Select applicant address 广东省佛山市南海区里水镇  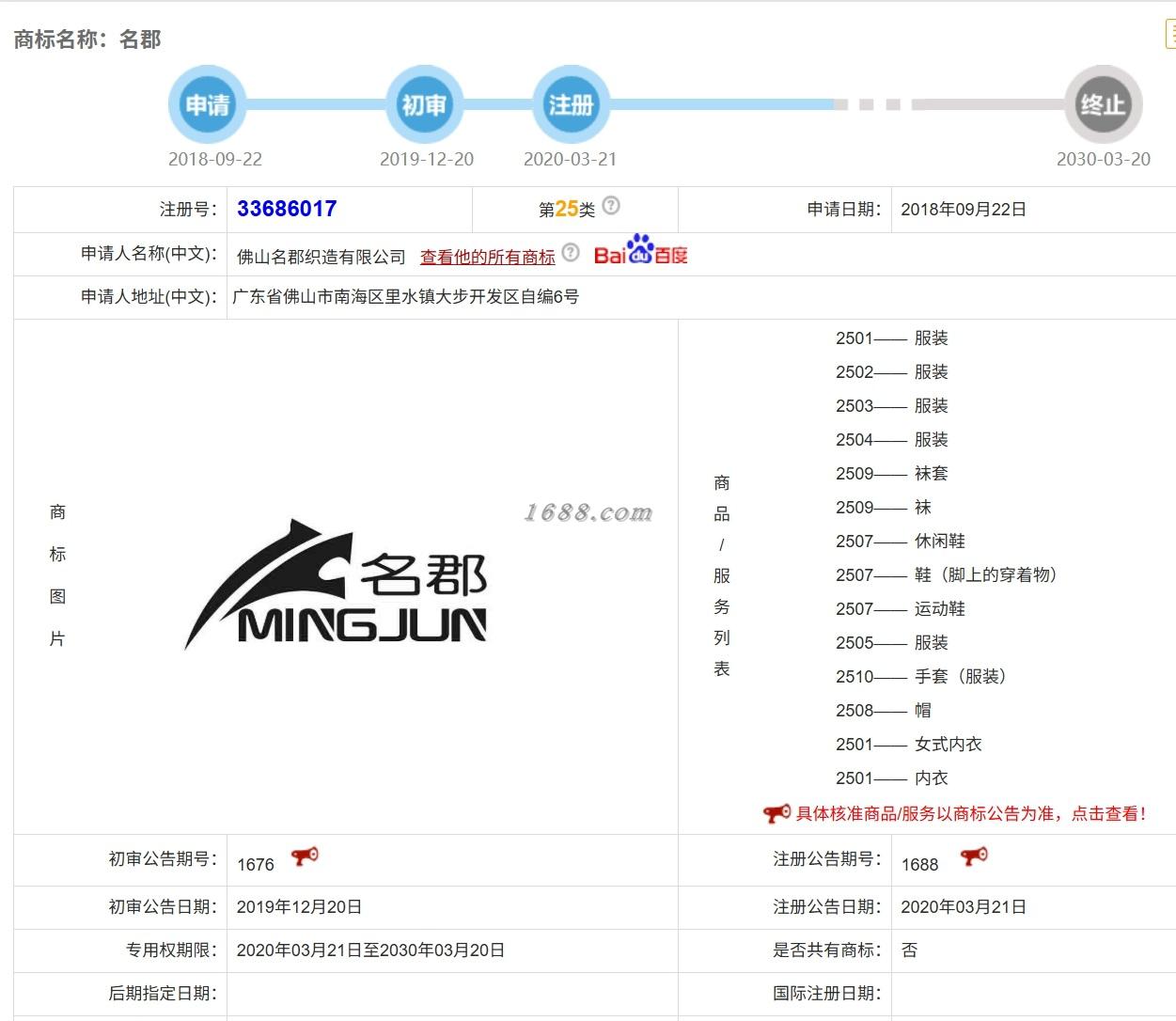405,297
